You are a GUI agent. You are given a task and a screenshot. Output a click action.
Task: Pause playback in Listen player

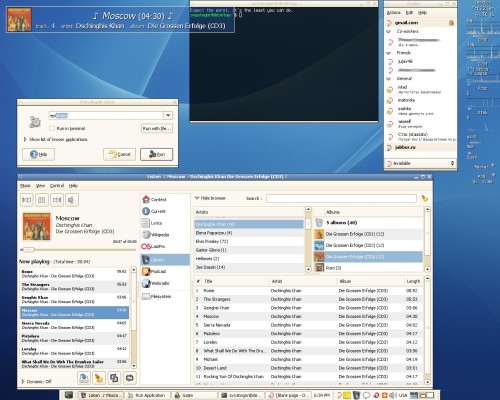(x=42, y=200)
